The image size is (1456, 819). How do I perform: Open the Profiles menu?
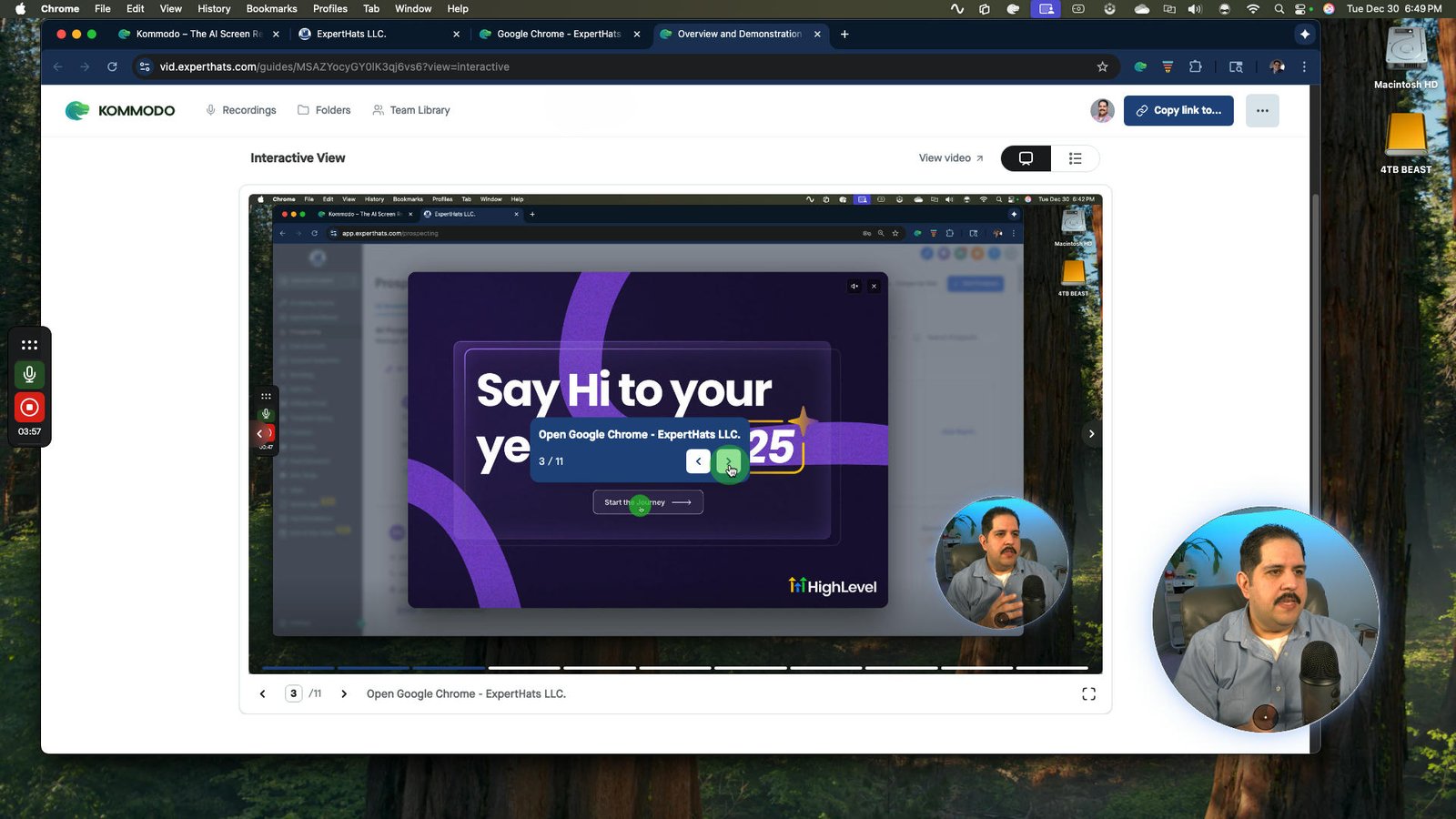coord(329,8)
